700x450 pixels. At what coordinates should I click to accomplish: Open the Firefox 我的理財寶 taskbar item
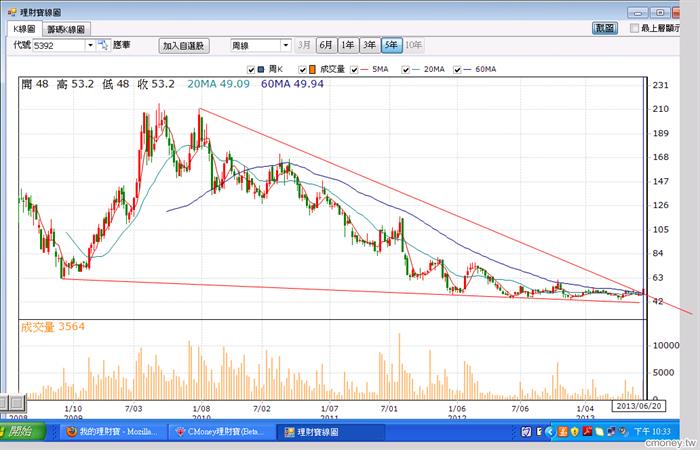(x=113, y=432)
